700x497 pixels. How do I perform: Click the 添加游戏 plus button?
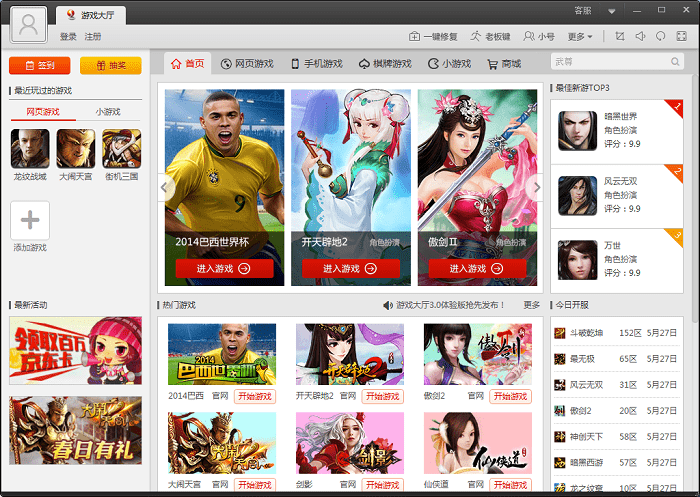tap(30, 220)
